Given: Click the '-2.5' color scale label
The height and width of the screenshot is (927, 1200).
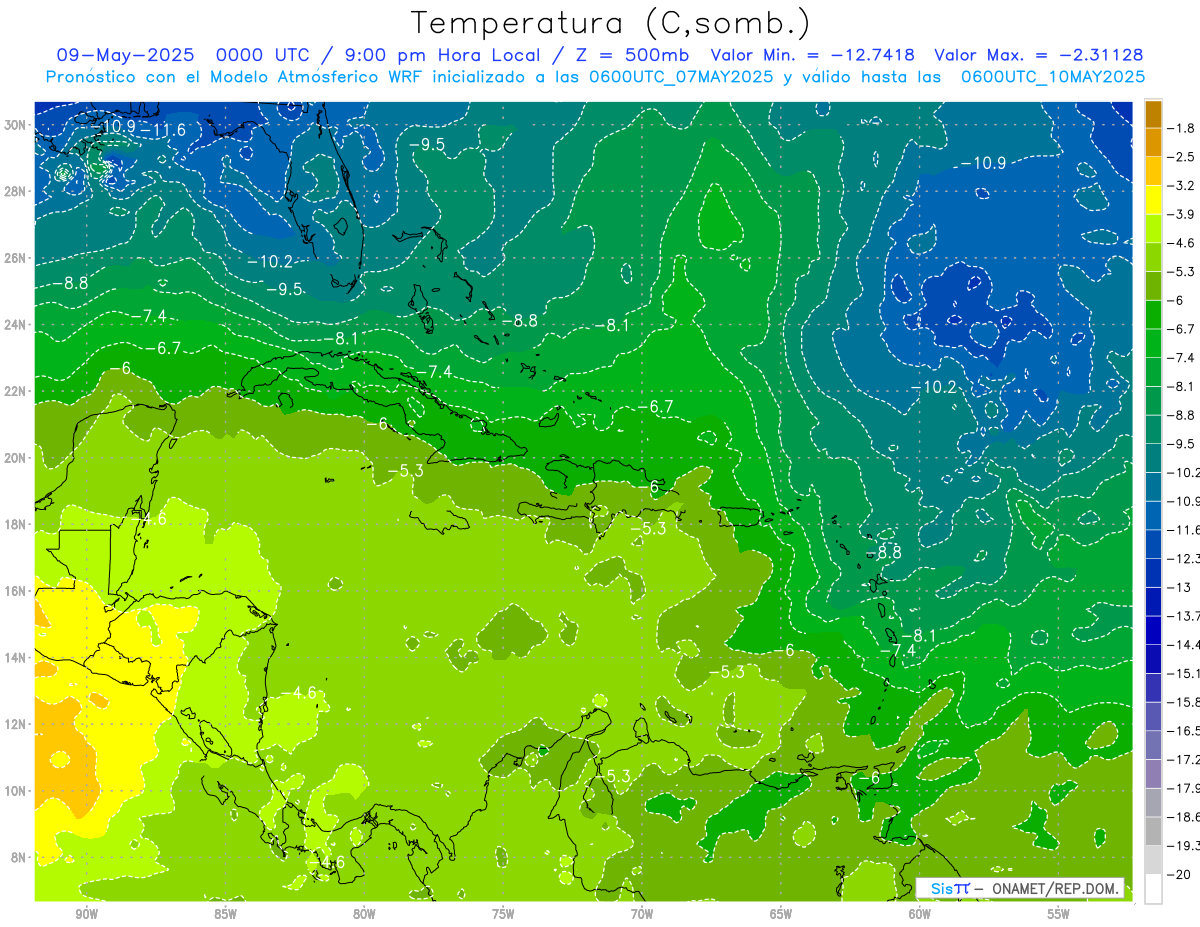Looking at the screenshot, I should point(1183,157).
